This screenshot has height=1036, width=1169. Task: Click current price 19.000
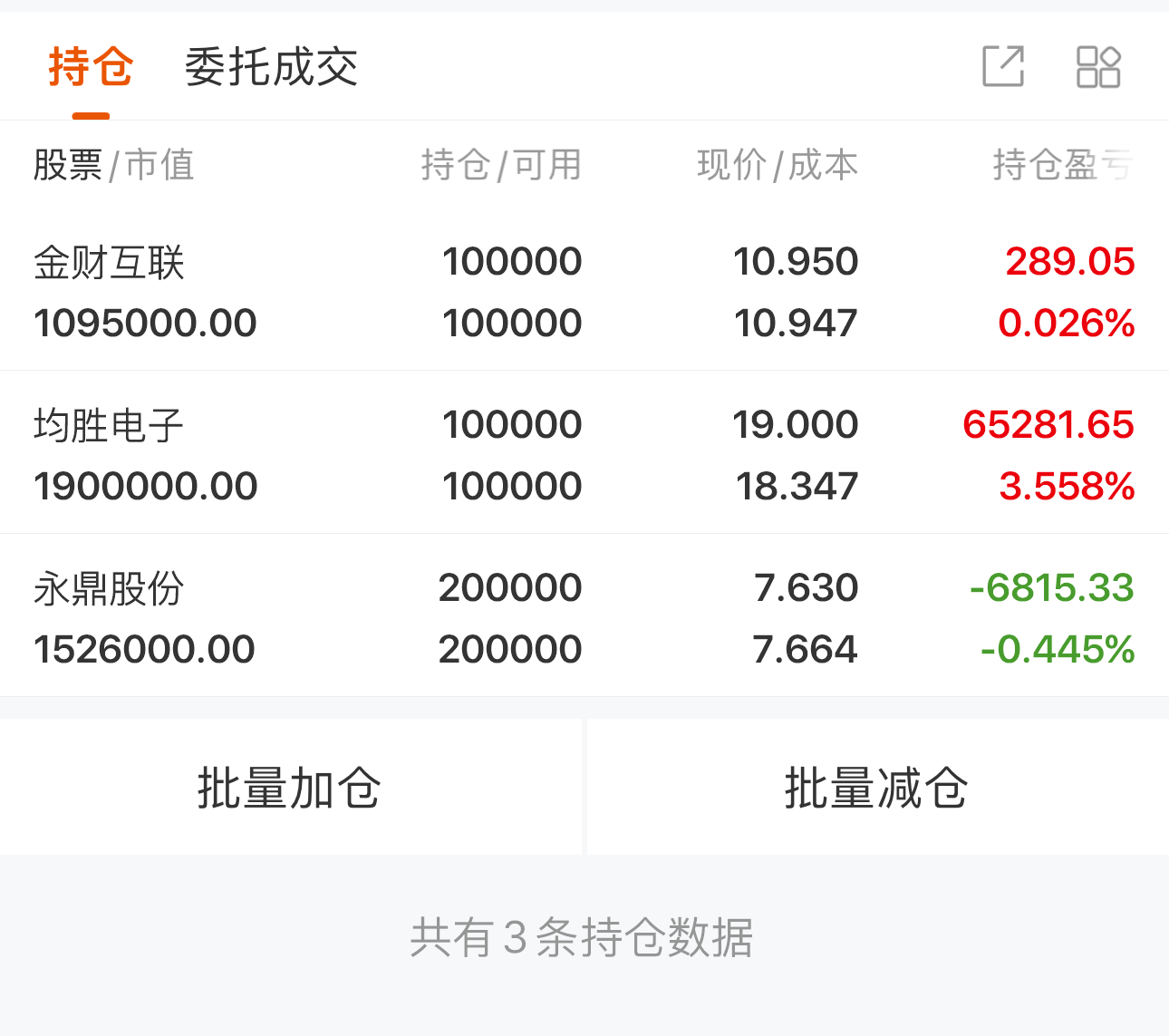click(796, 425)
